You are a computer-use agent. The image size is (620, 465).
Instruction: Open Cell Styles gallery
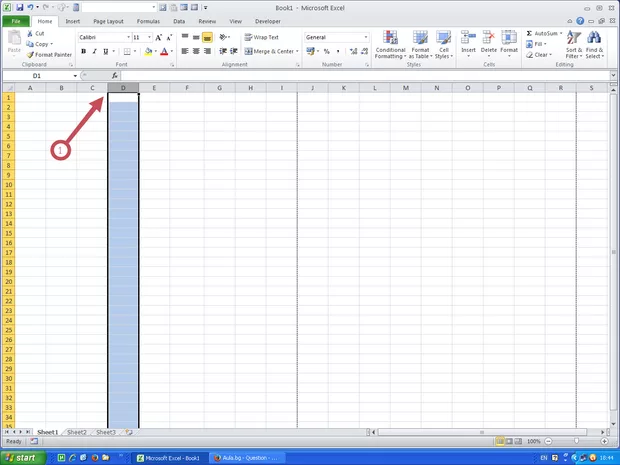point(444,45)
